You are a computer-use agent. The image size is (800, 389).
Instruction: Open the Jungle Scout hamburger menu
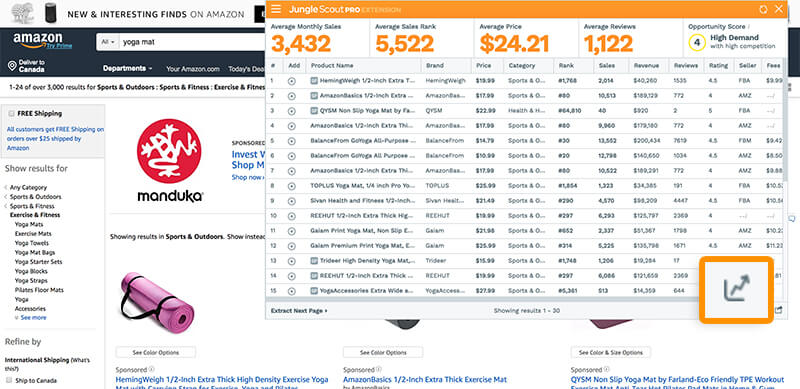click(276, 9)
